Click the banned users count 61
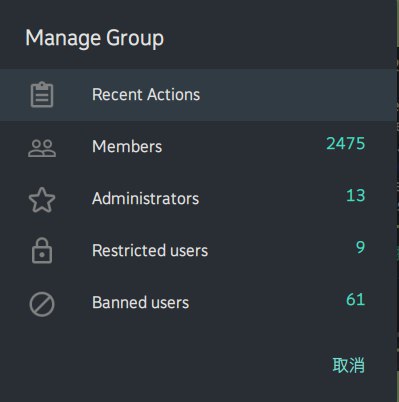Viewport: 399px width, 402px height. (x=356, y=299)
